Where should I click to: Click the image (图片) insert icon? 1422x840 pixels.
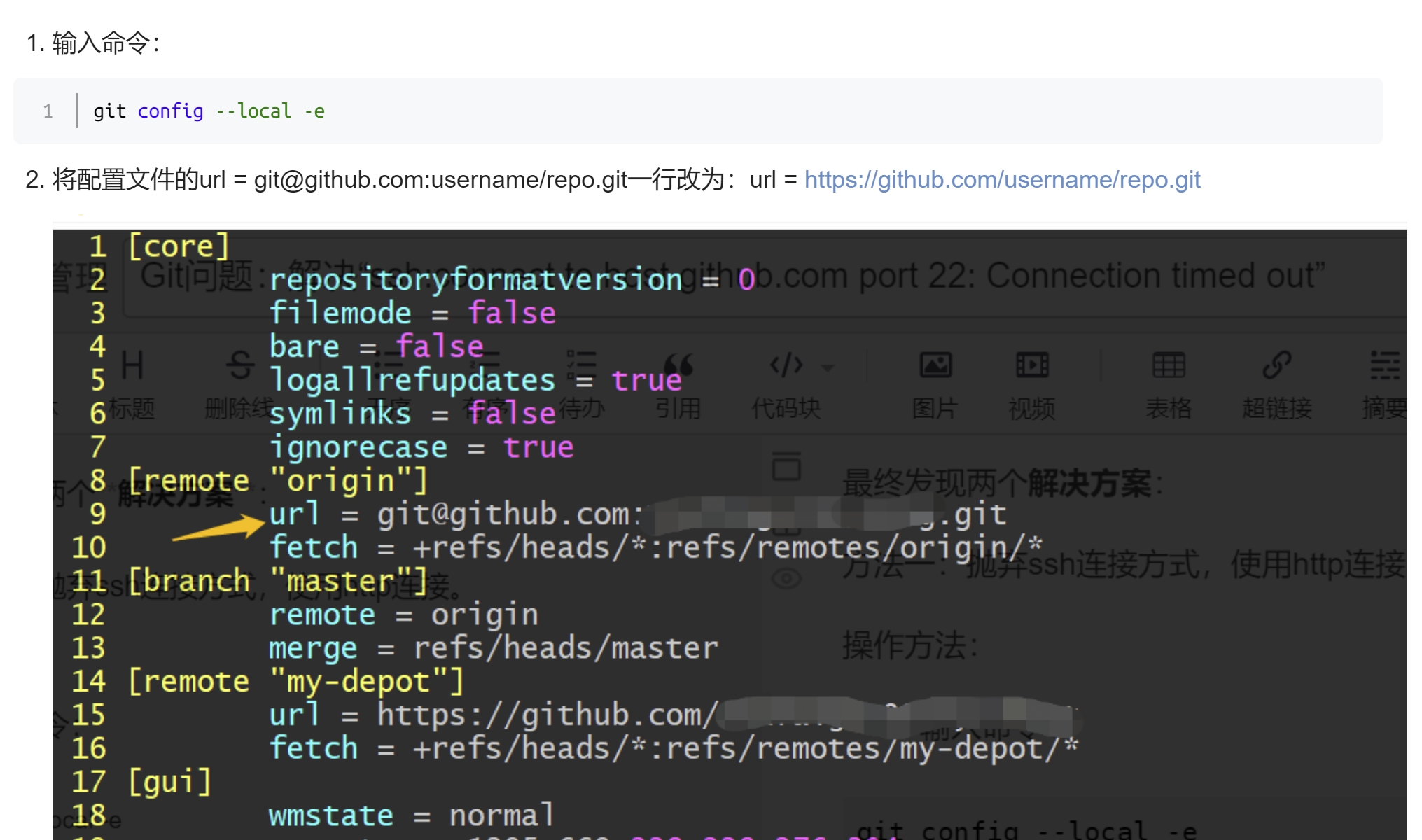click(935, 365)
